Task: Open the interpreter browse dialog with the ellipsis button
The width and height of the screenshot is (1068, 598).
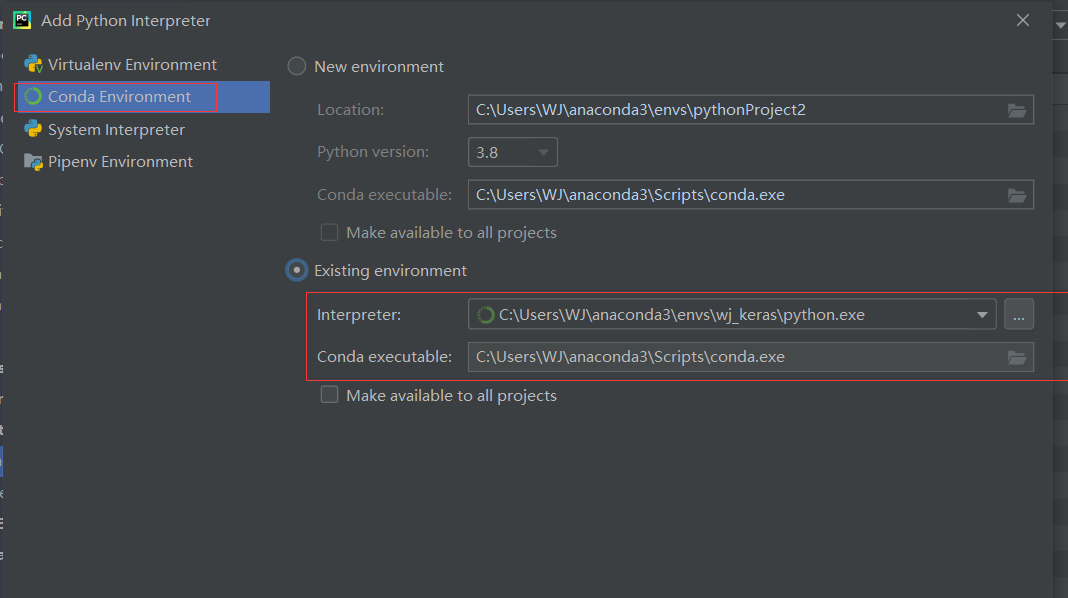Action: coord(1019,313)
